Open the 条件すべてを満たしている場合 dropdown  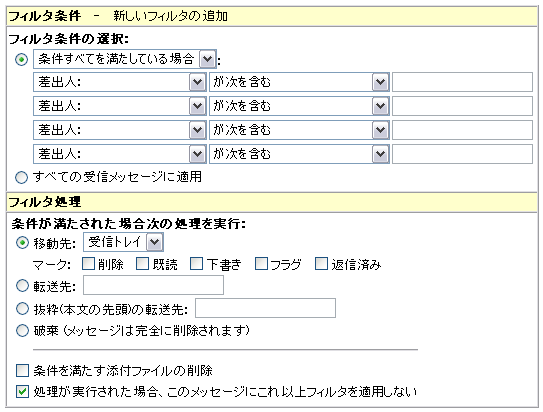(x=125, y=59)
